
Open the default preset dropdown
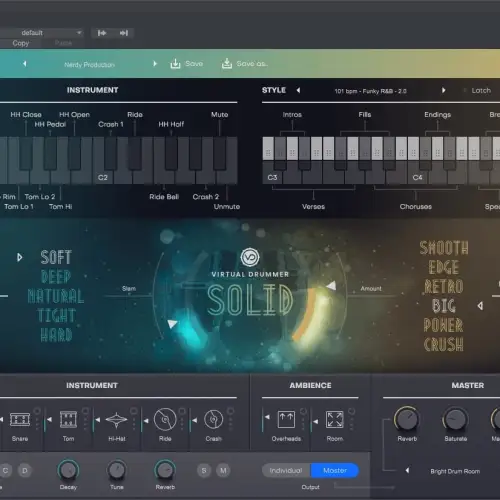41,33
